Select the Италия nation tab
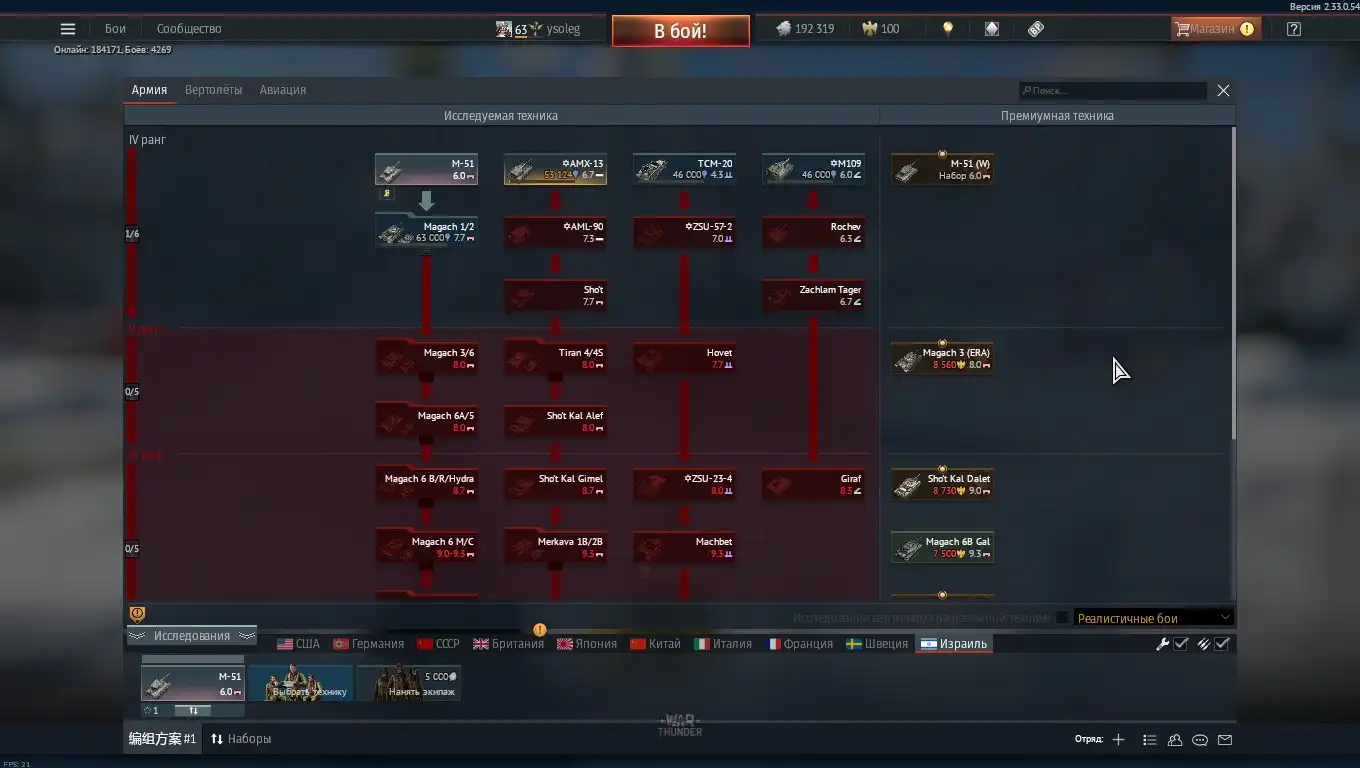Viewport: 1360px width, 768px height. (723, 644)
